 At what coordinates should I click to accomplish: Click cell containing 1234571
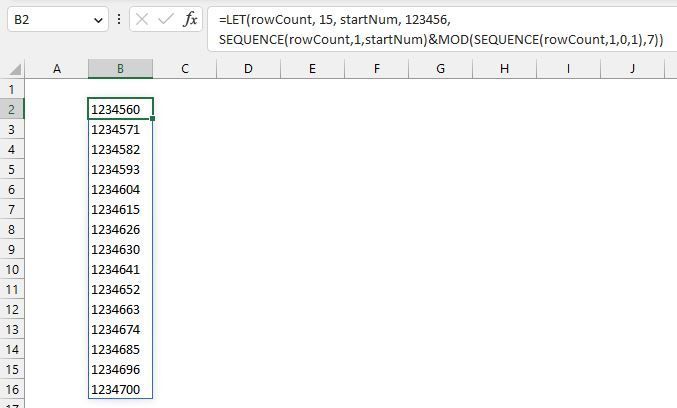[x=120, y=130]
